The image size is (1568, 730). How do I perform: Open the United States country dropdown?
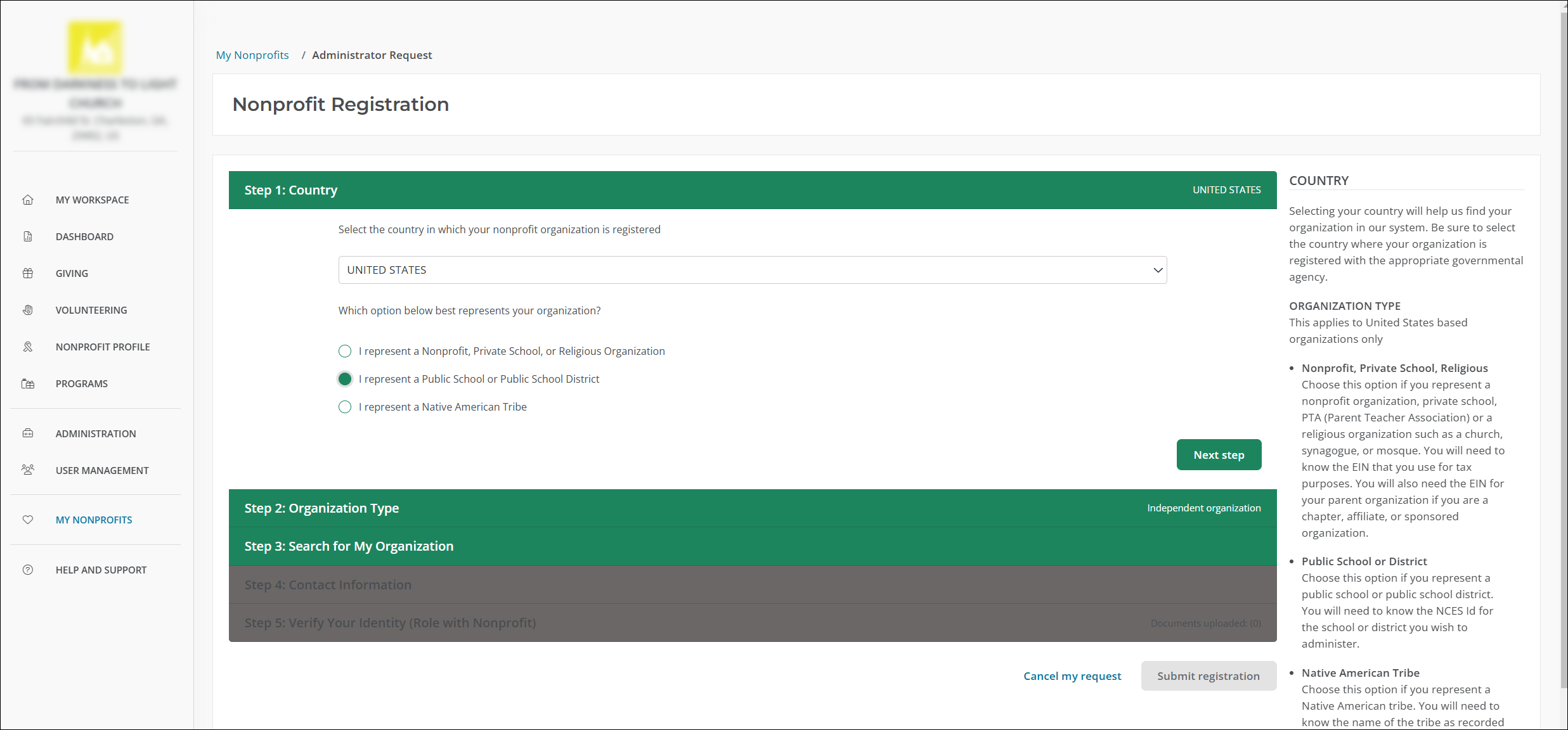coord(752,270)
